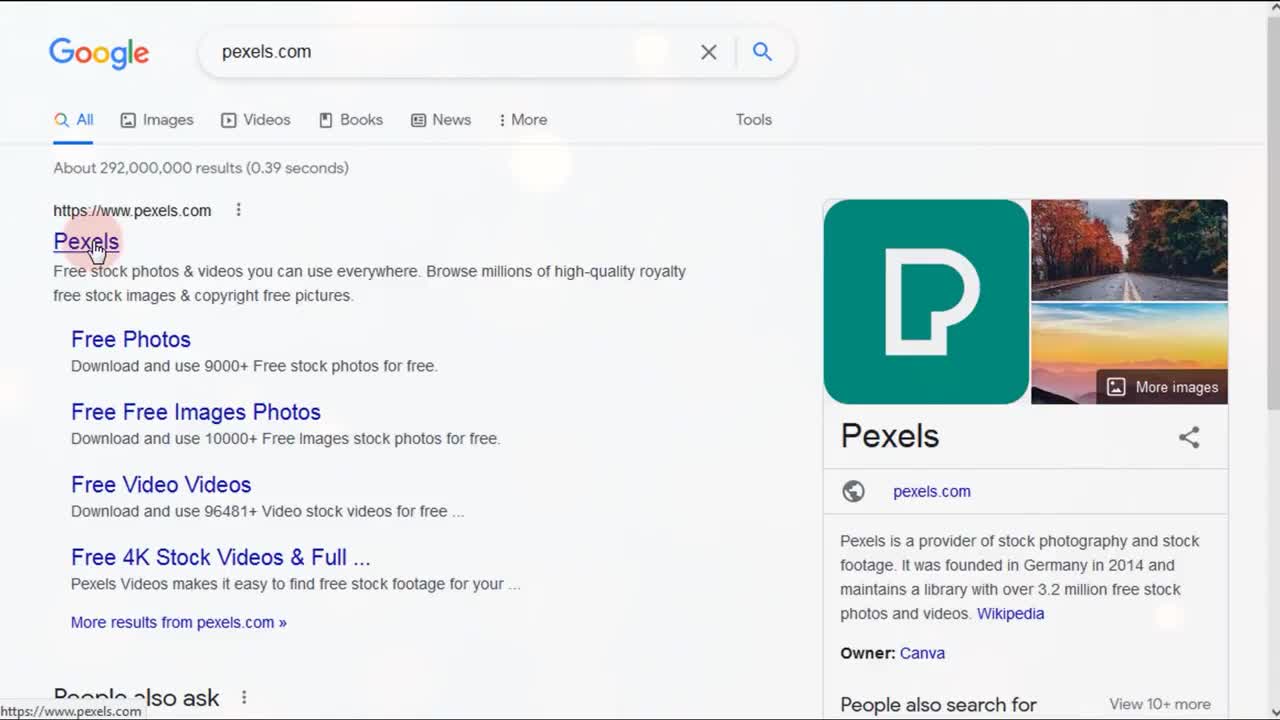This screenshot has width=1280, height=720.
Task: Clear the search box with the X icon
Action: [709, 52]
